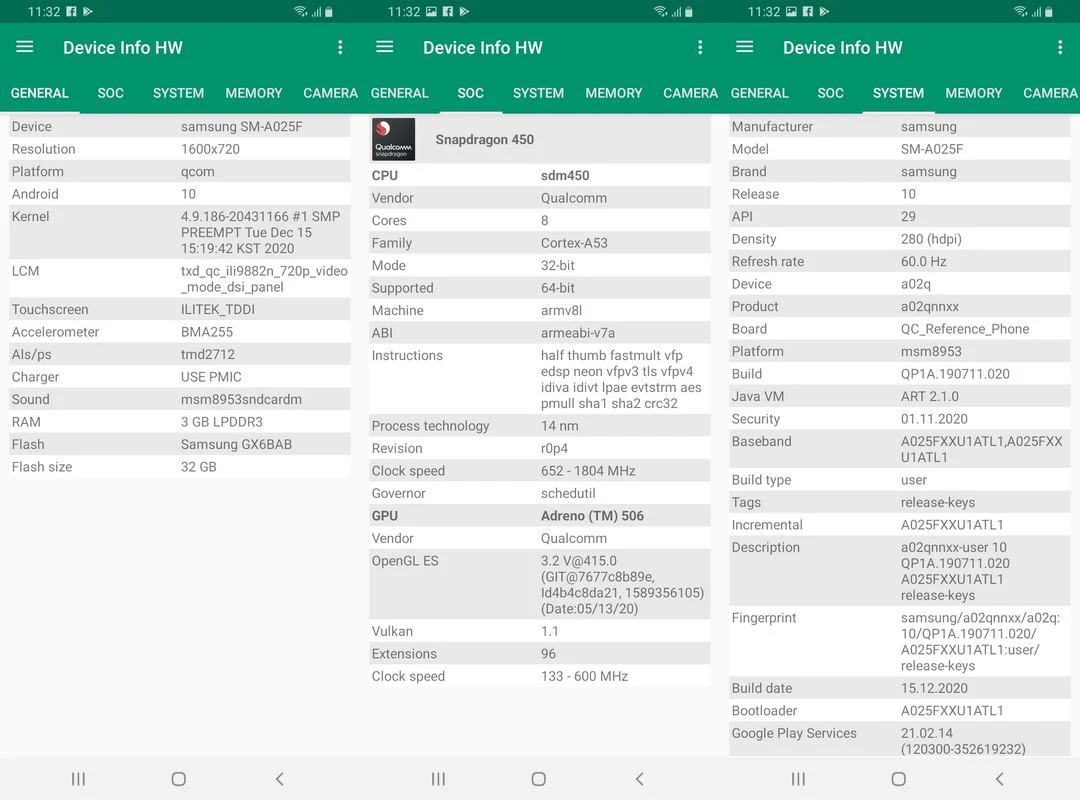Tap ABI value armeabi-v7a

tap(578, 333)
